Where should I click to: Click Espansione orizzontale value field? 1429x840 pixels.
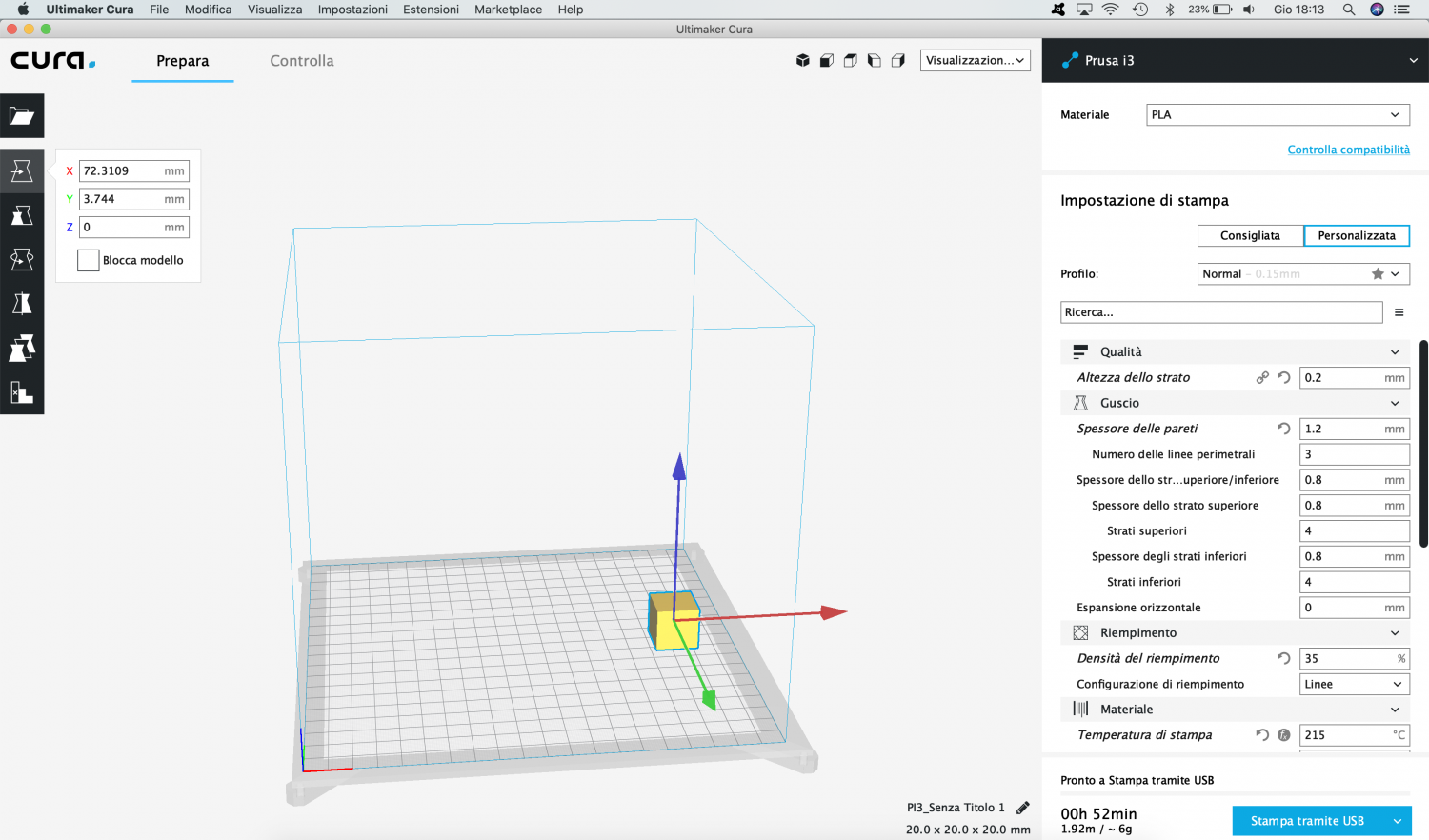[1355, 608]
